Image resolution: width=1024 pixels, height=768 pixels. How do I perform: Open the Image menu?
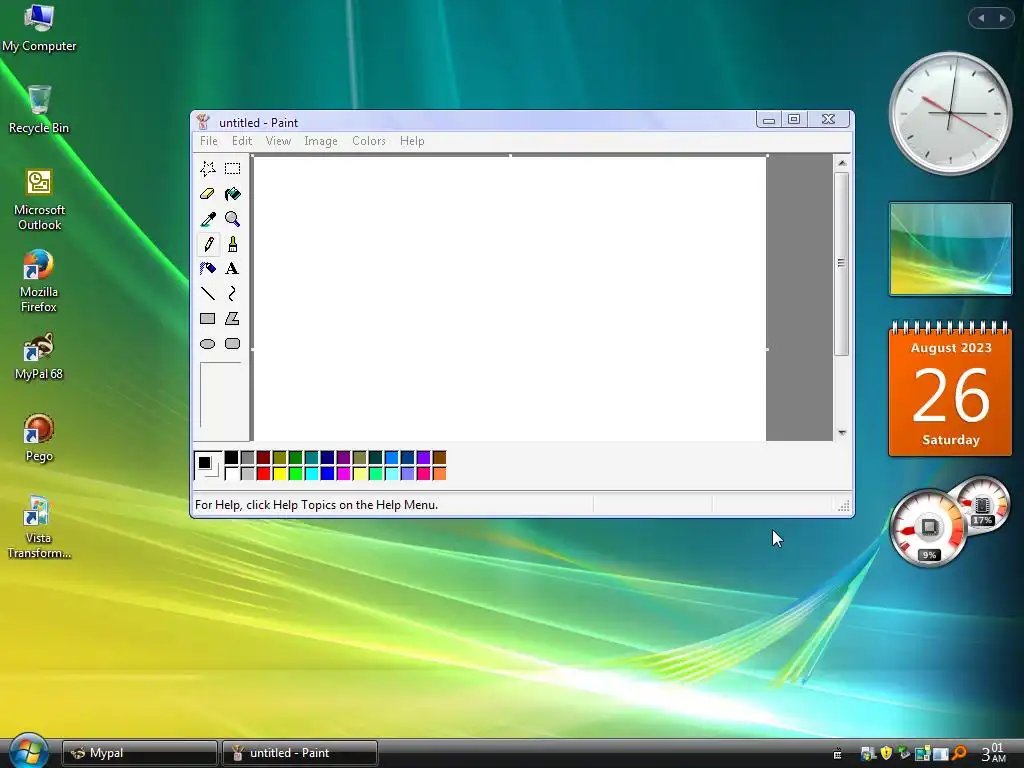point(321,141)
